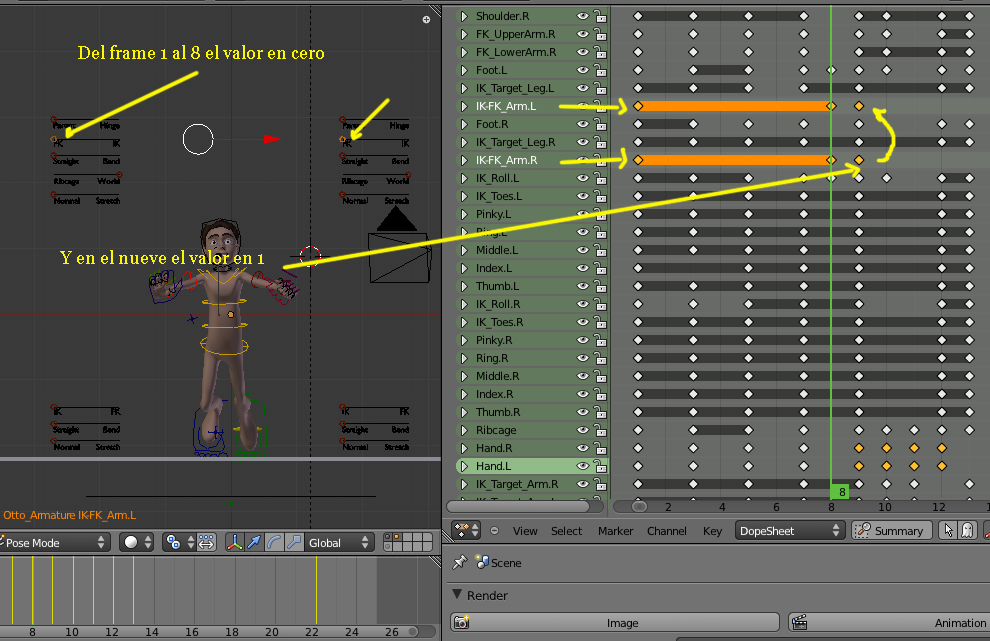This screenshot has width=990, height=641.
Task: Click the dope sheet horizontal frame scrollbar handle
Action: [x=639, y=506]
